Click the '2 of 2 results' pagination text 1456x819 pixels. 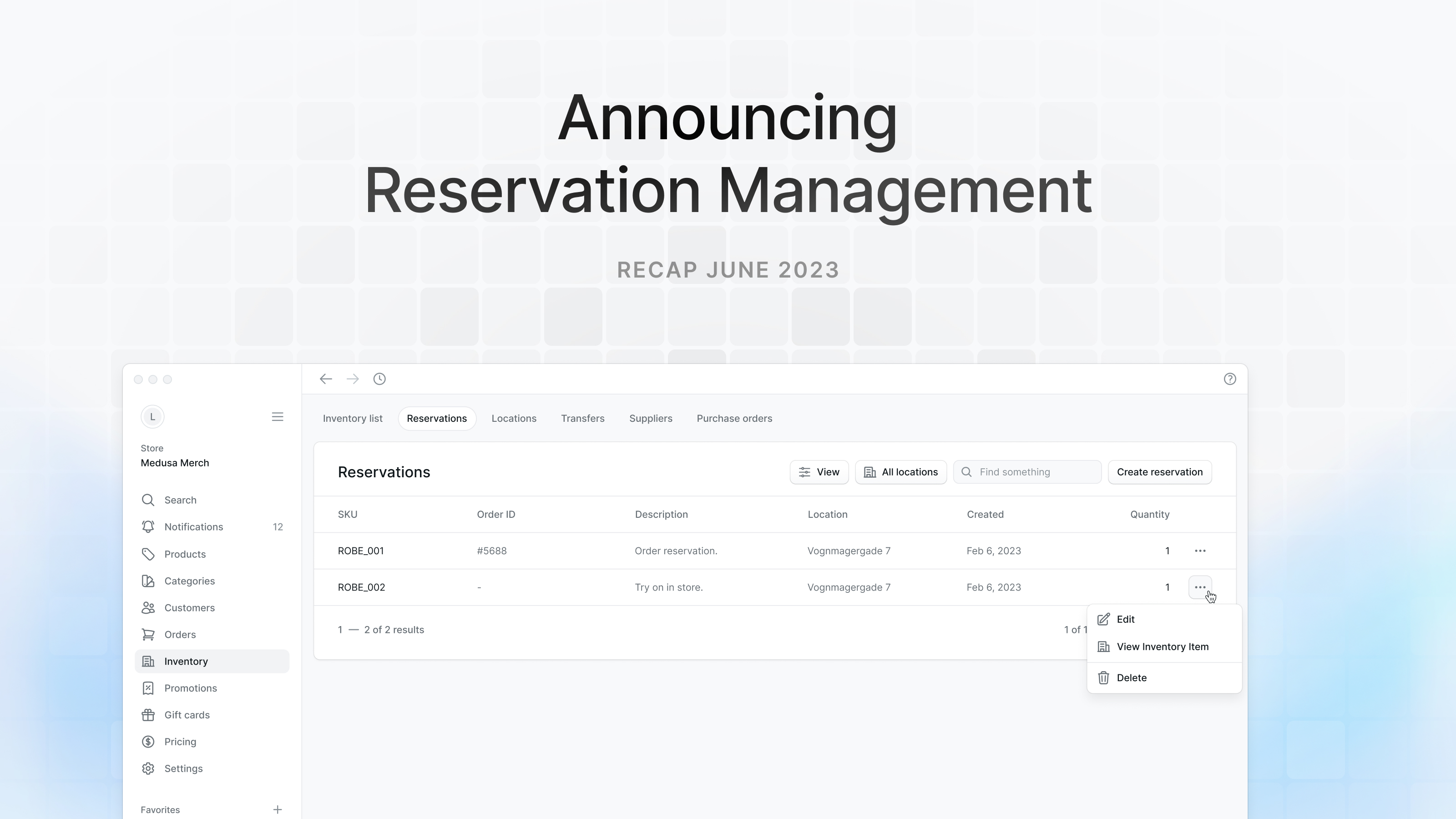(x=394, y=630)
